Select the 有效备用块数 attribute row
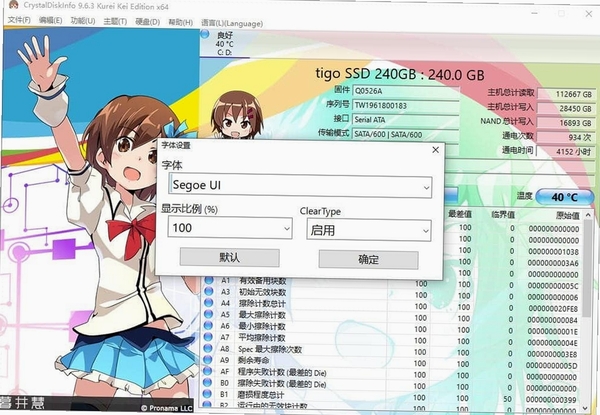This screenshot has height=415, width=600. click(x=392, y=282)
